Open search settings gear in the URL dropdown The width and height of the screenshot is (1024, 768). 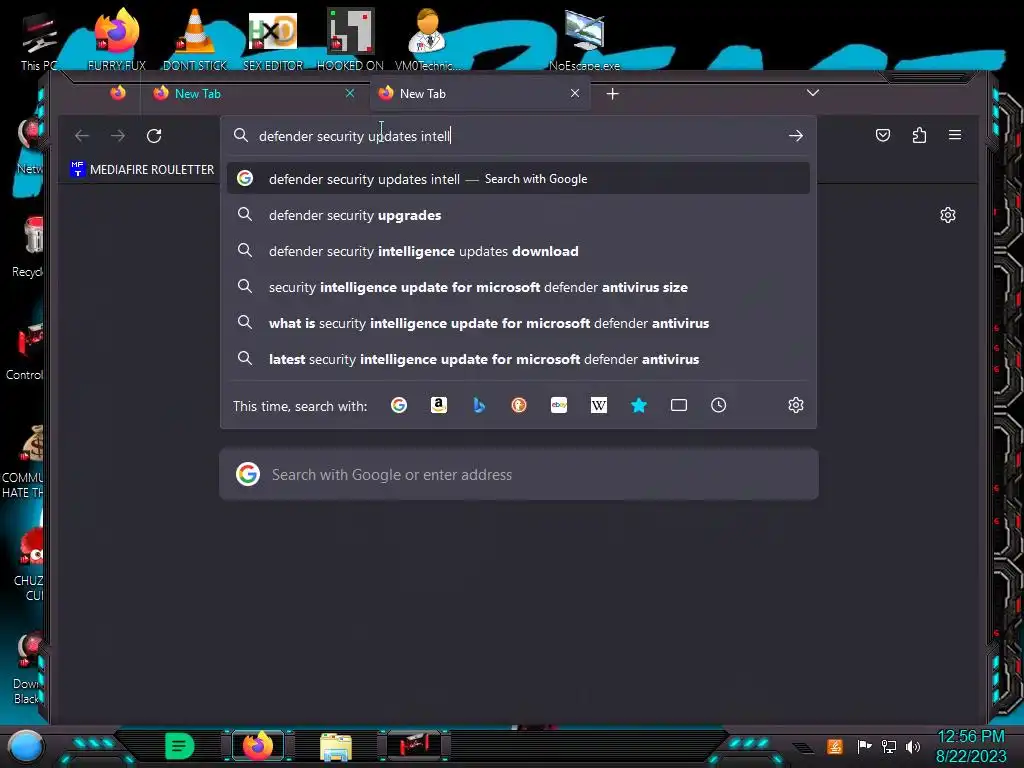(795, 406)
